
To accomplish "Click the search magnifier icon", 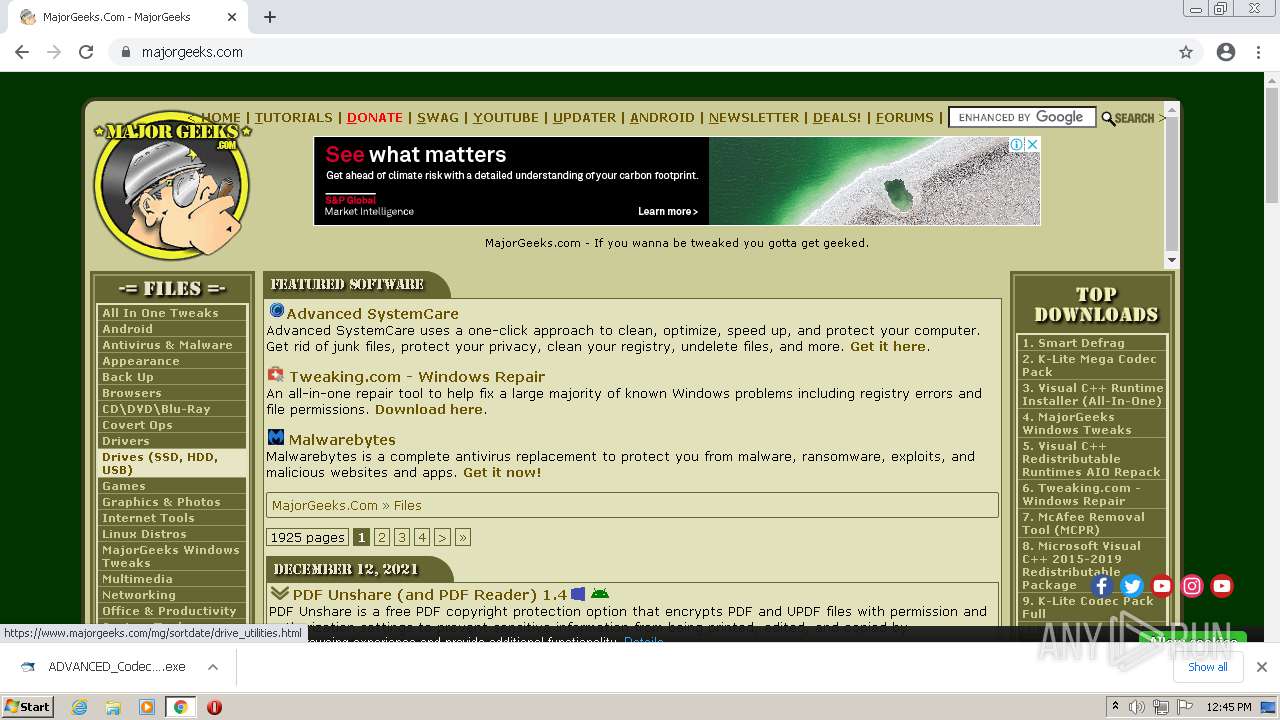I will pyautogui.click(x=1108, y=118).
